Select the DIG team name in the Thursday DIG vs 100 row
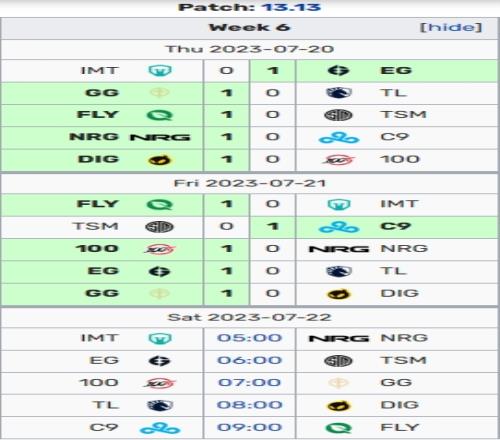 coord(98,159)
